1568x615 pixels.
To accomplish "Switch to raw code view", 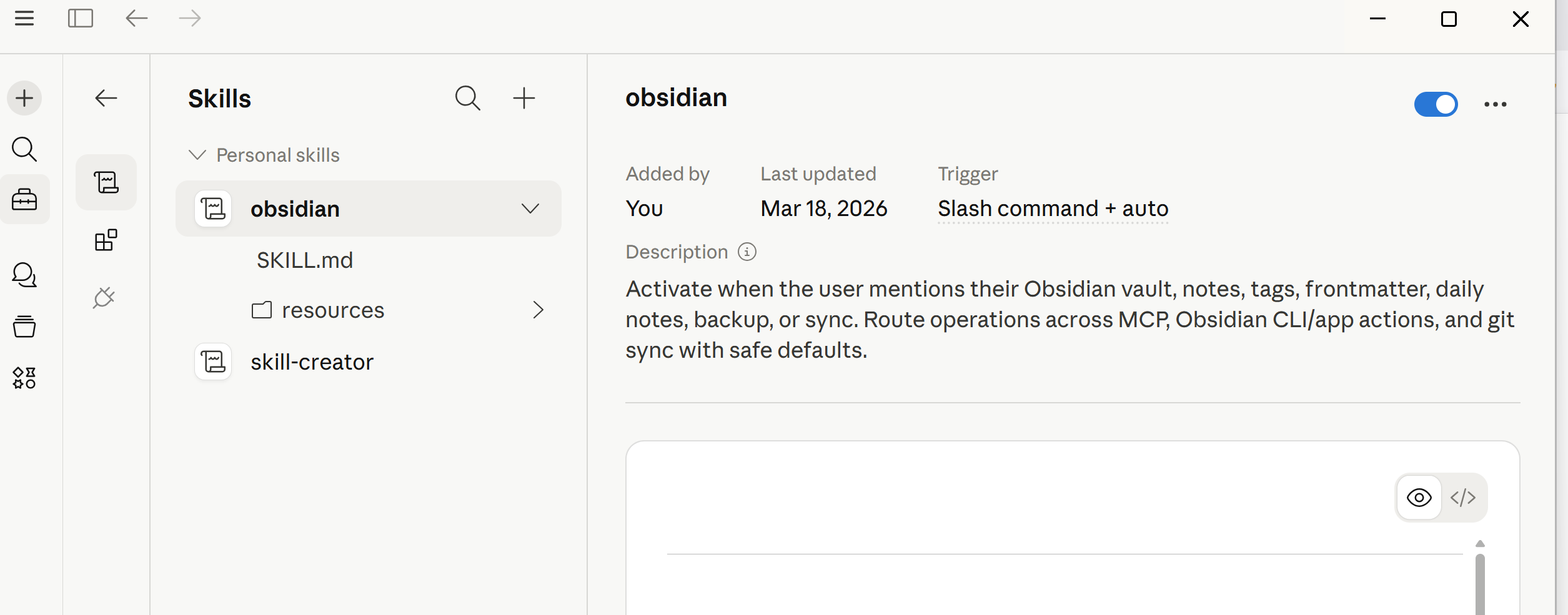I will pyautogui.click(x=1463, y=498).
